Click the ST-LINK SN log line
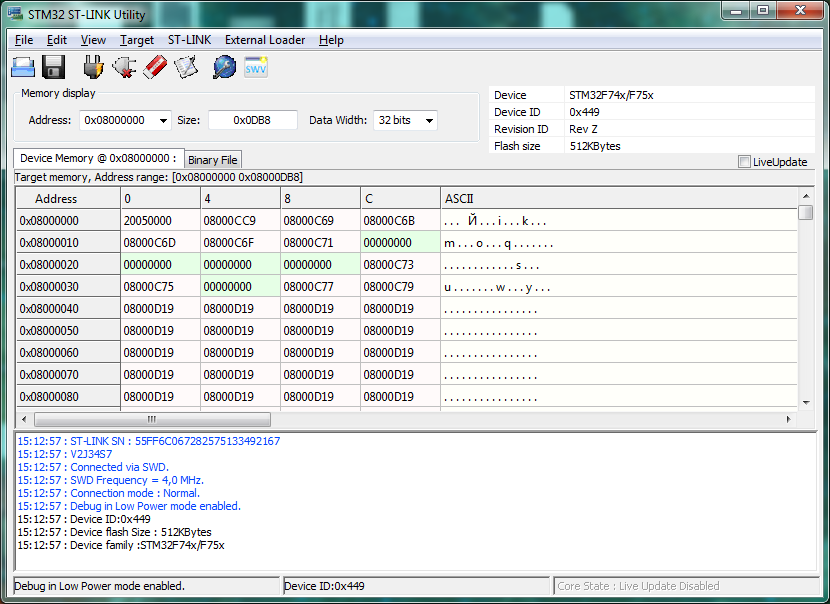Image resolution: width=830 pixels, height=604 pixels. point(149,441)
